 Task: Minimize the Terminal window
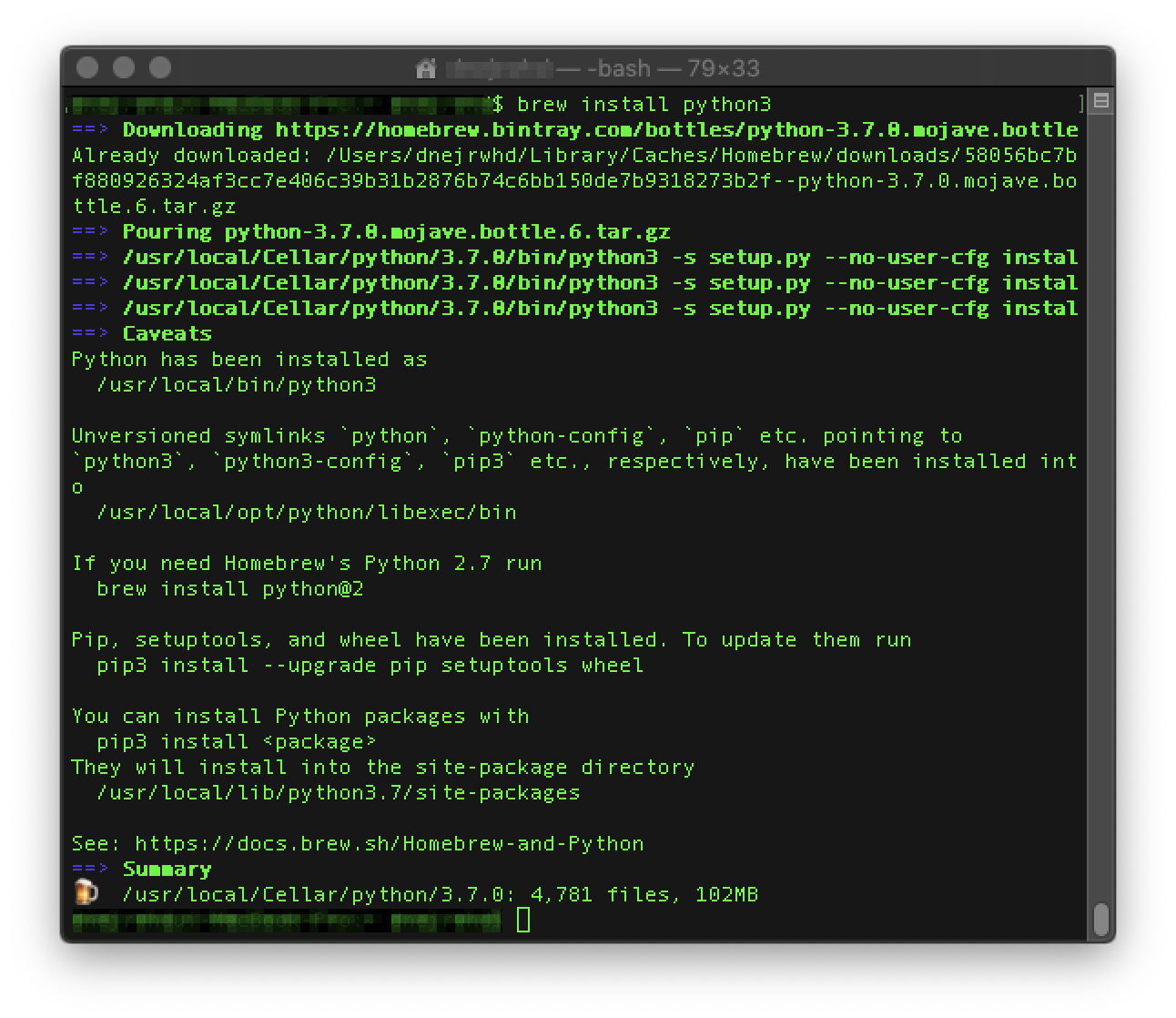(124, 67)
